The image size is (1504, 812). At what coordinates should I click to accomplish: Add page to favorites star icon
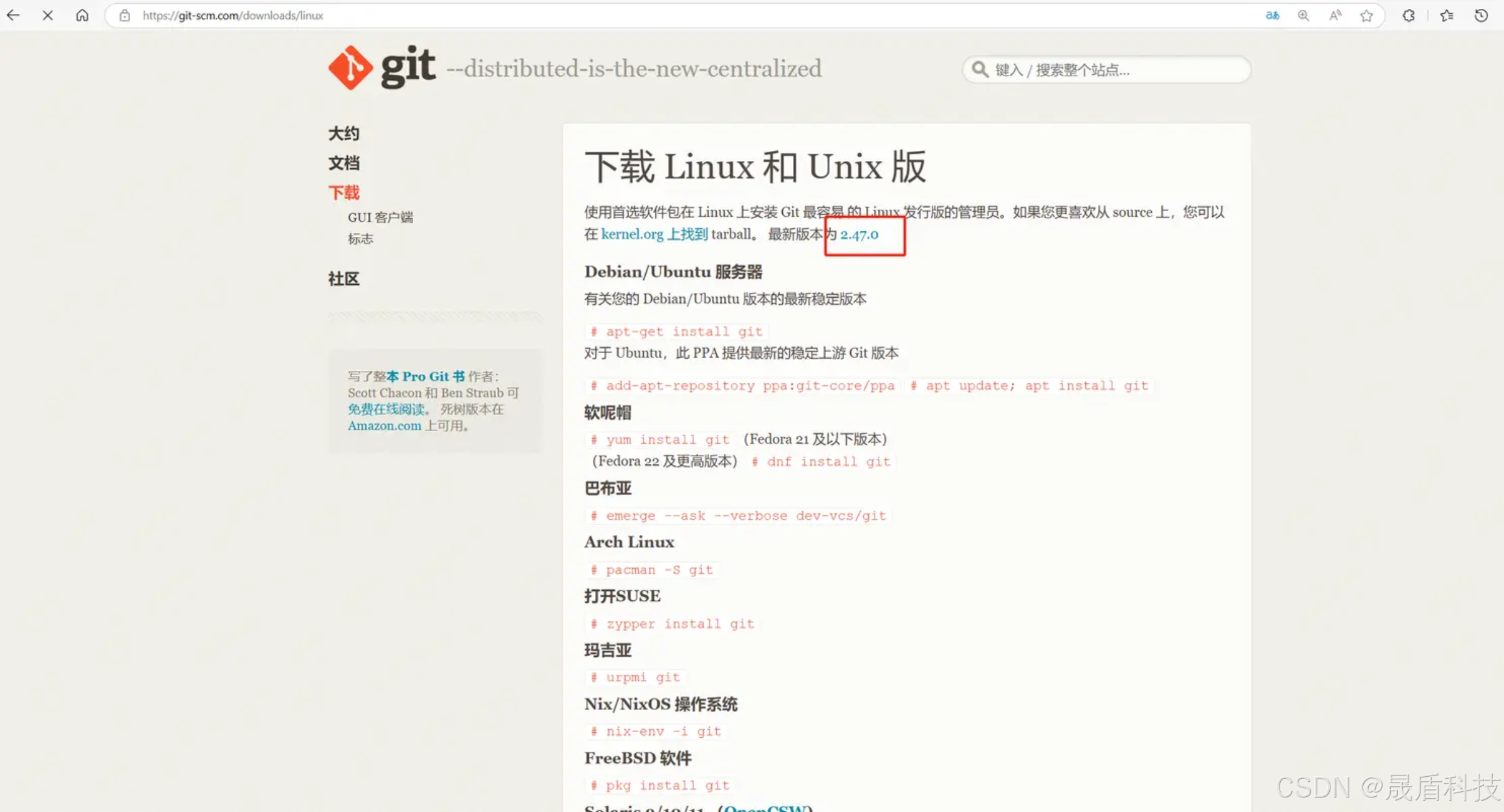click(1366, 16)
